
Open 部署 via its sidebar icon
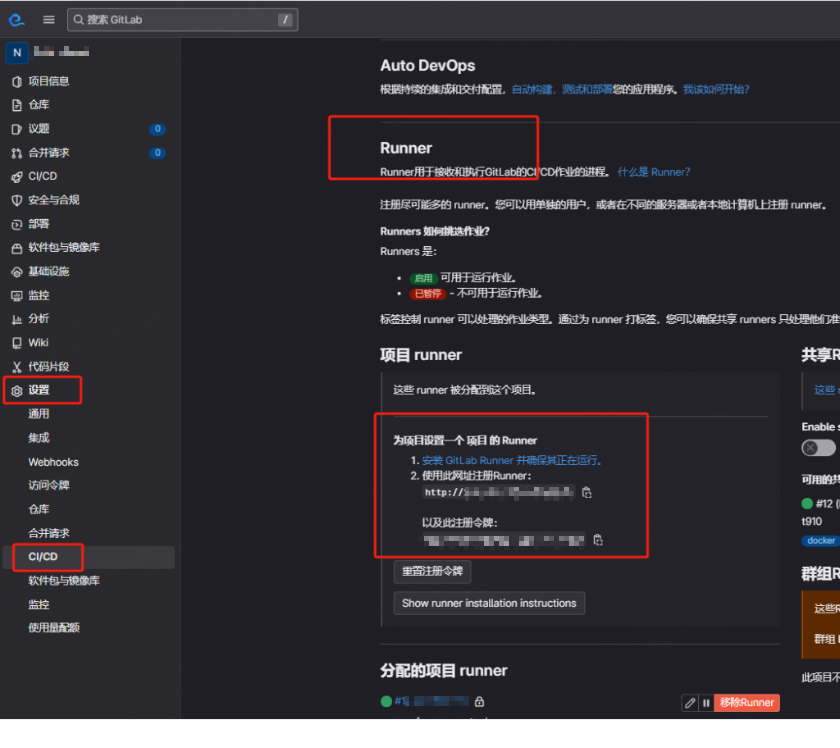[17, 225]
